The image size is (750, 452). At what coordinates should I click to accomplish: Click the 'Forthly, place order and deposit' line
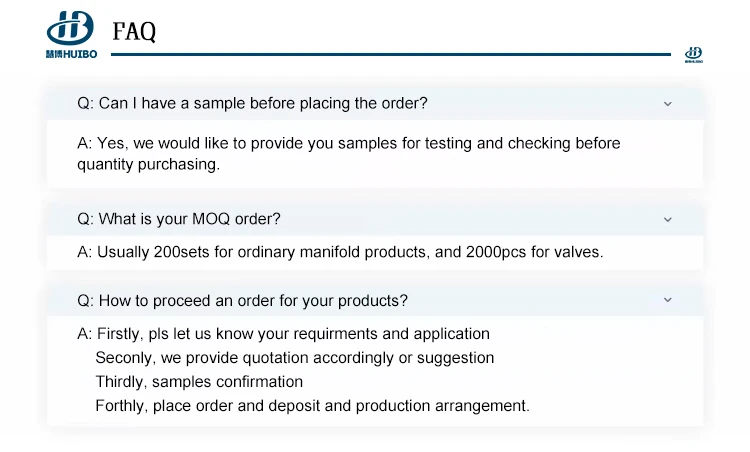[312, 406]
